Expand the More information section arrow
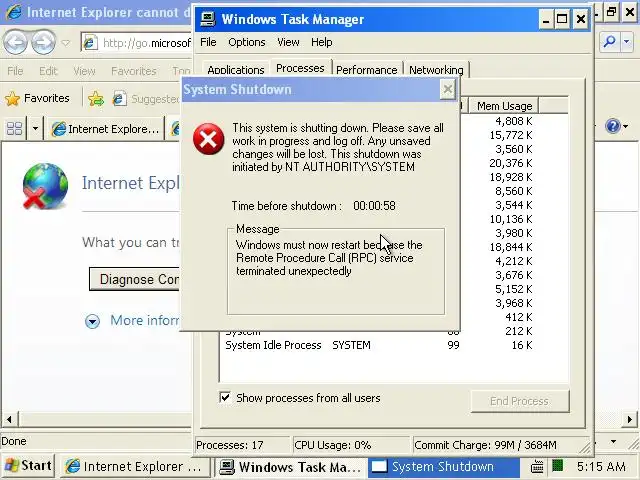640x480 pixels. (x=92, y=321)
